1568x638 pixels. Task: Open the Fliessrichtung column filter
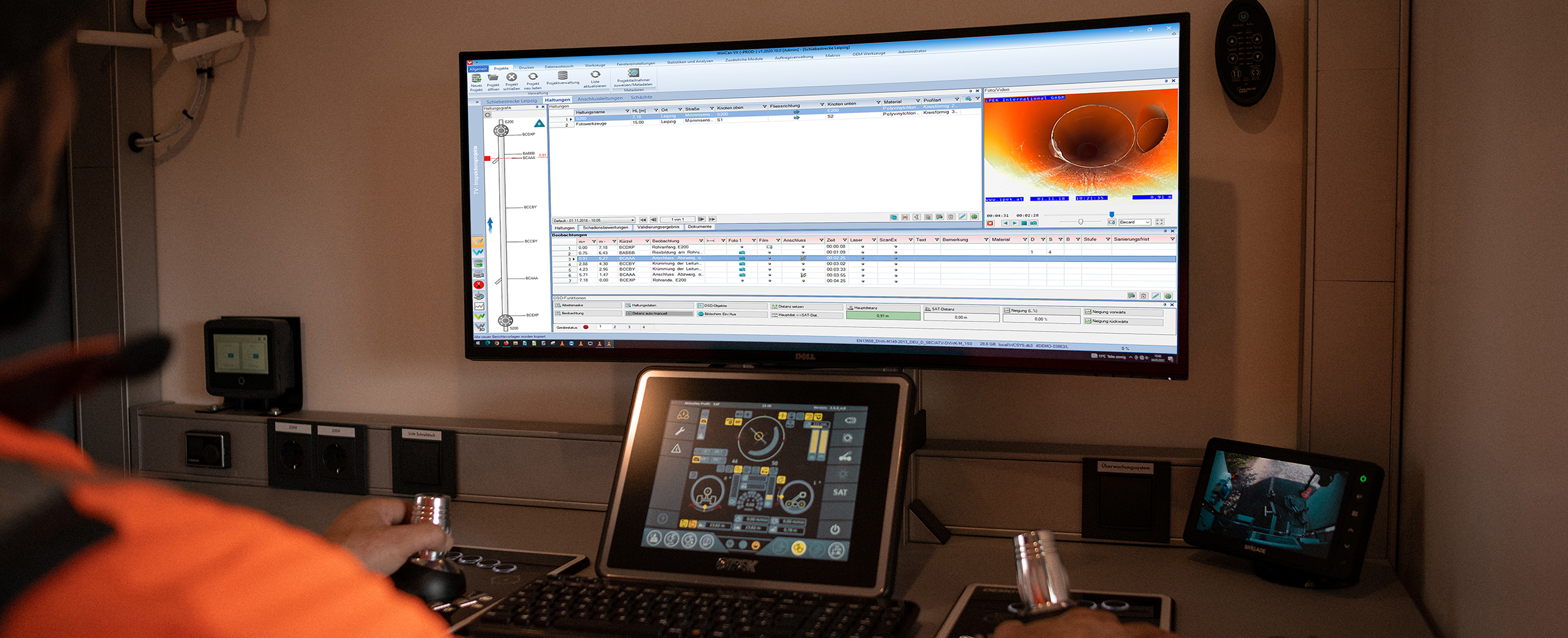tap(822, 105)
